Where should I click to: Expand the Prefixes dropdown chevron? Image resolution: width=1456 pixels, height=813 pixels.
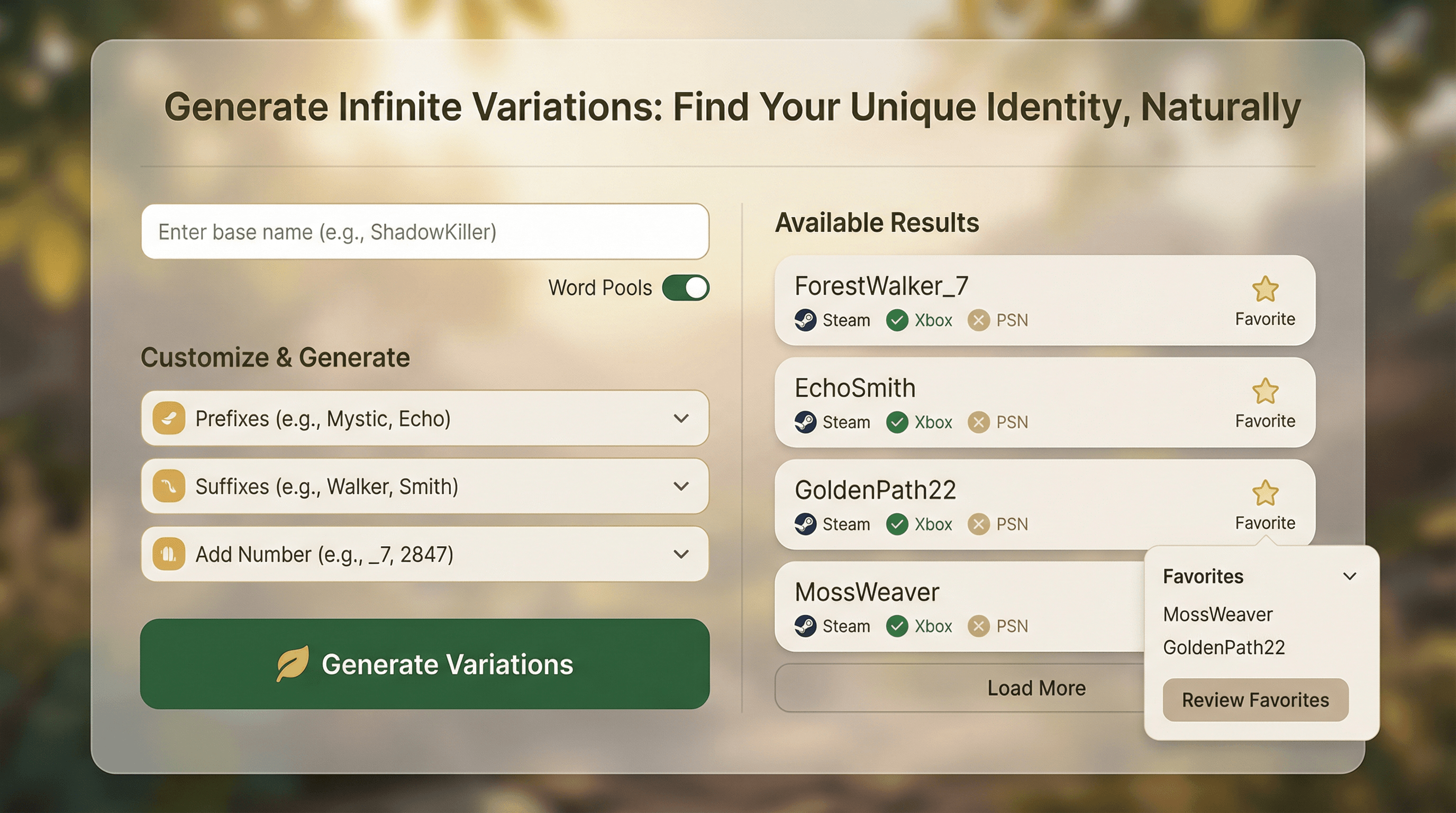[681, 418]
